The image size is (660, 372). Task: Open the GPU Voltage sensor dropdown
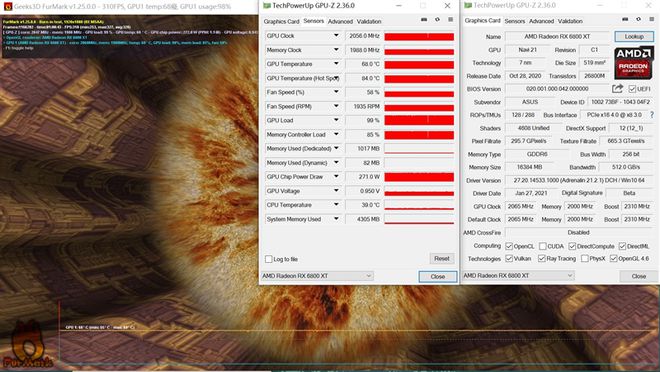point(336,191)
